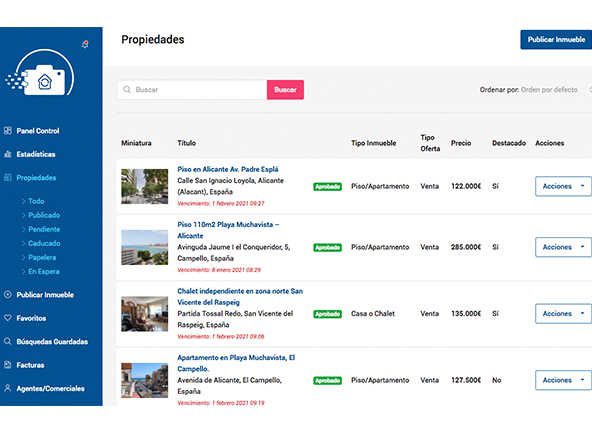Viewport: 592px width, 444px height.
Task: Open the Piso 110m2 Playa Muchavista link
Action: pyautogui.click(x=228, y=230)
